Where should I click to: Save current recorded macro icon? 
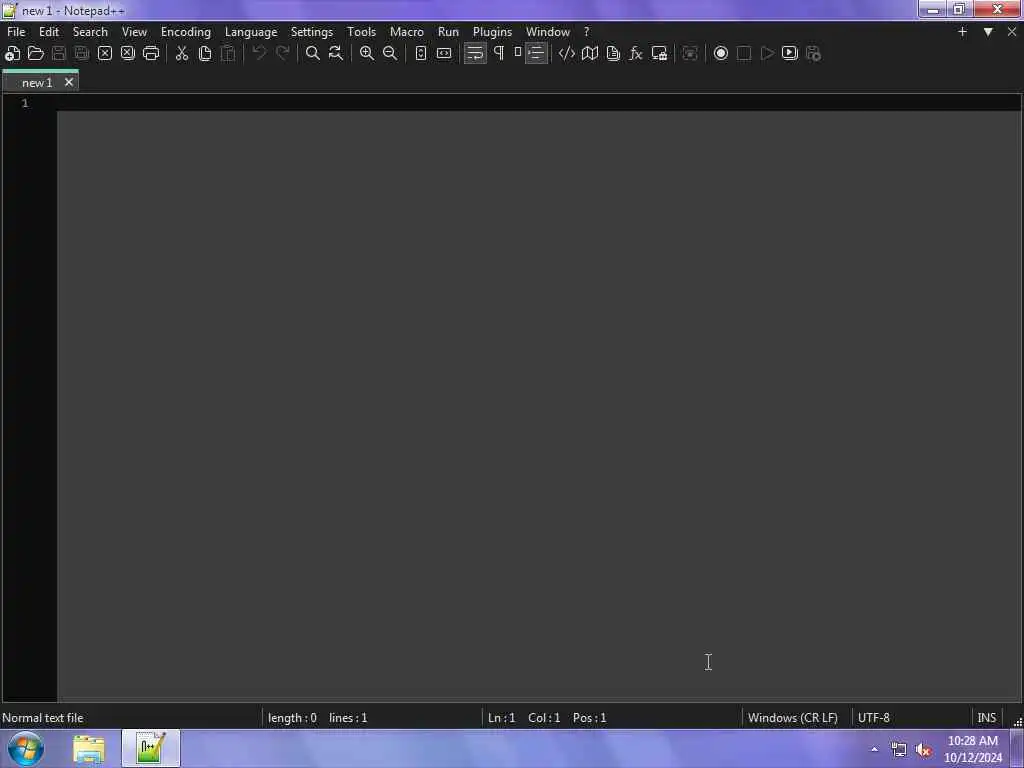pos(813,54)
